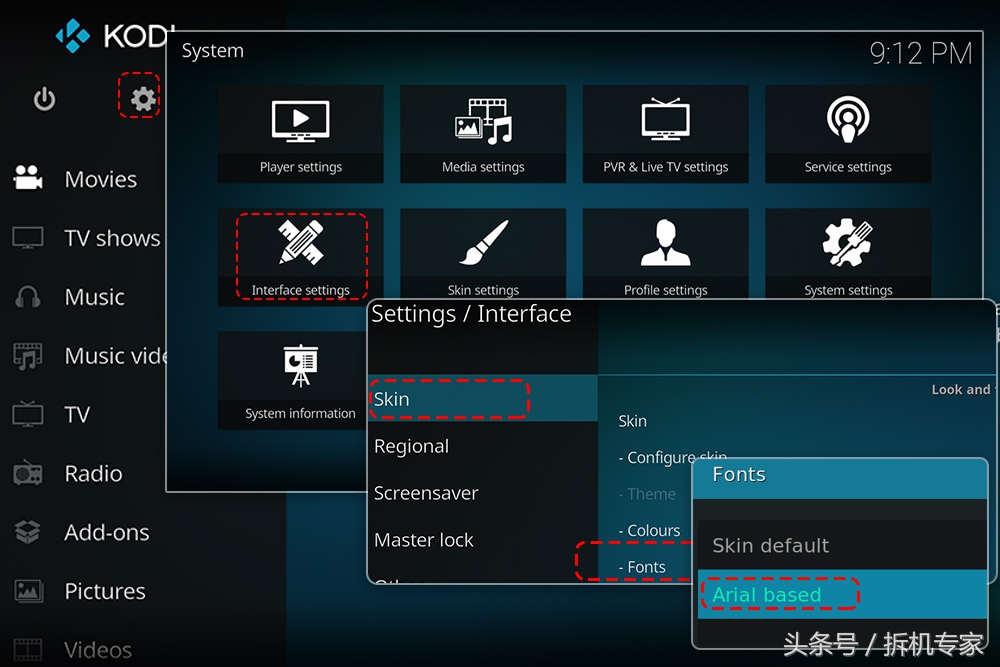
Task: Open Skin settings paintbrush tile
Action: 483,253
